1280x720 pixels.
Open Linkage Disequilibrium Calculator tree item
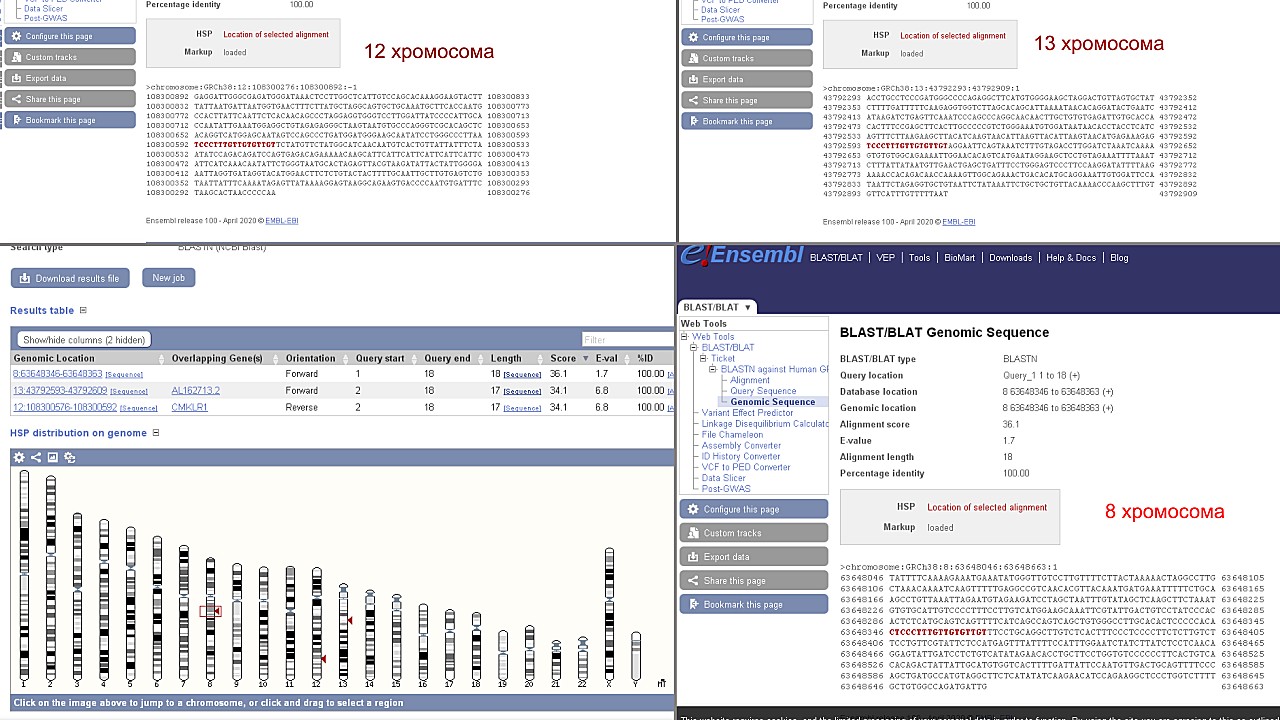[x=765, y=424]
